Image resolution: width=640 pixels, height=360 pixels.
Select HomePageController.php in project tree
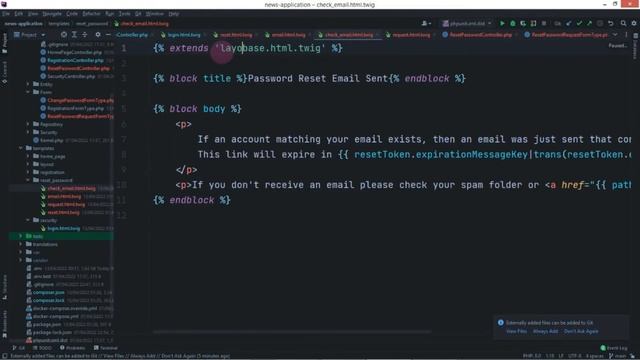pos(74,52)
